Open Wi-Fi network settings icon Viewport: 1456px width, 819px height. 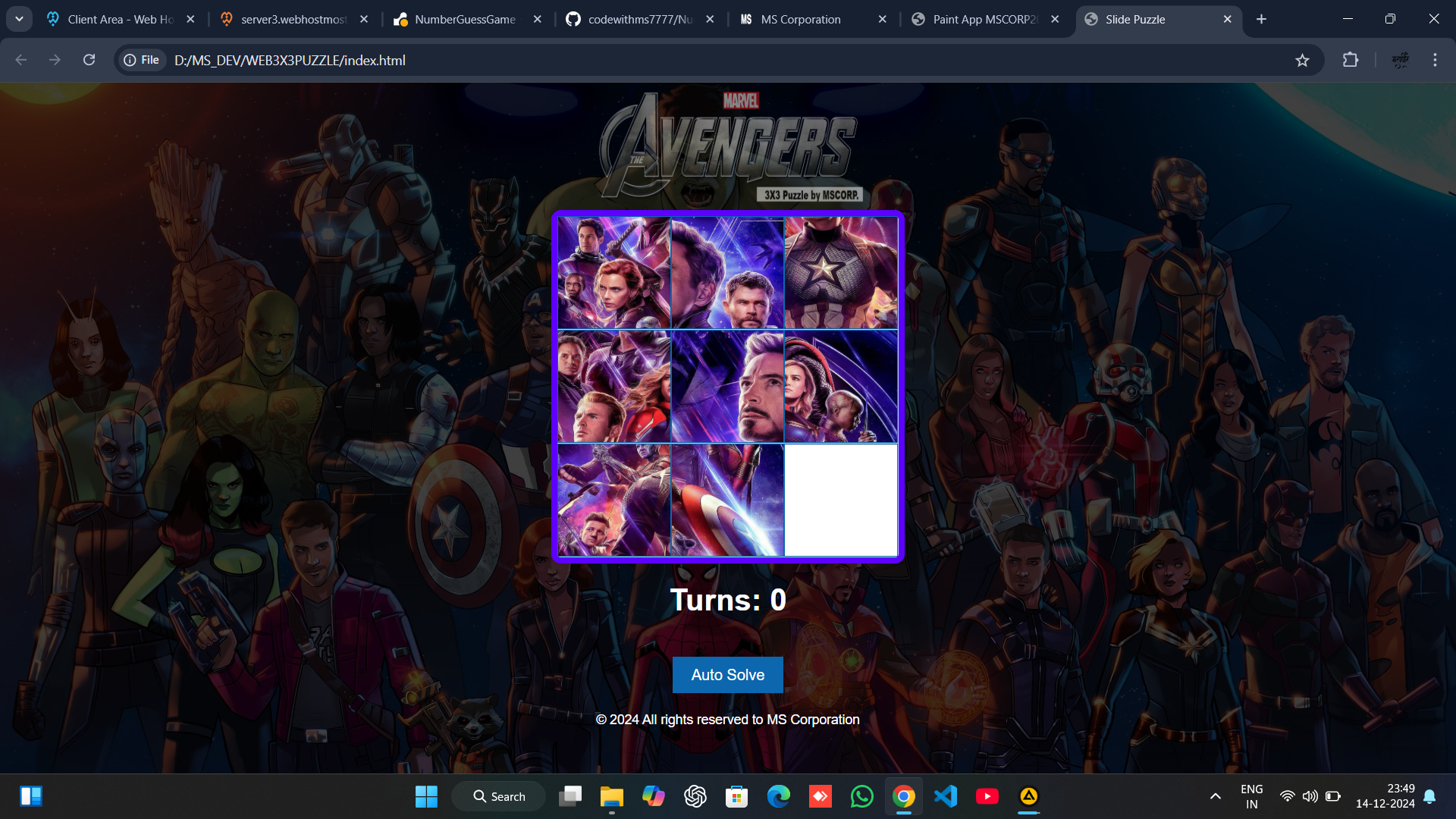tap(1288, 796)
